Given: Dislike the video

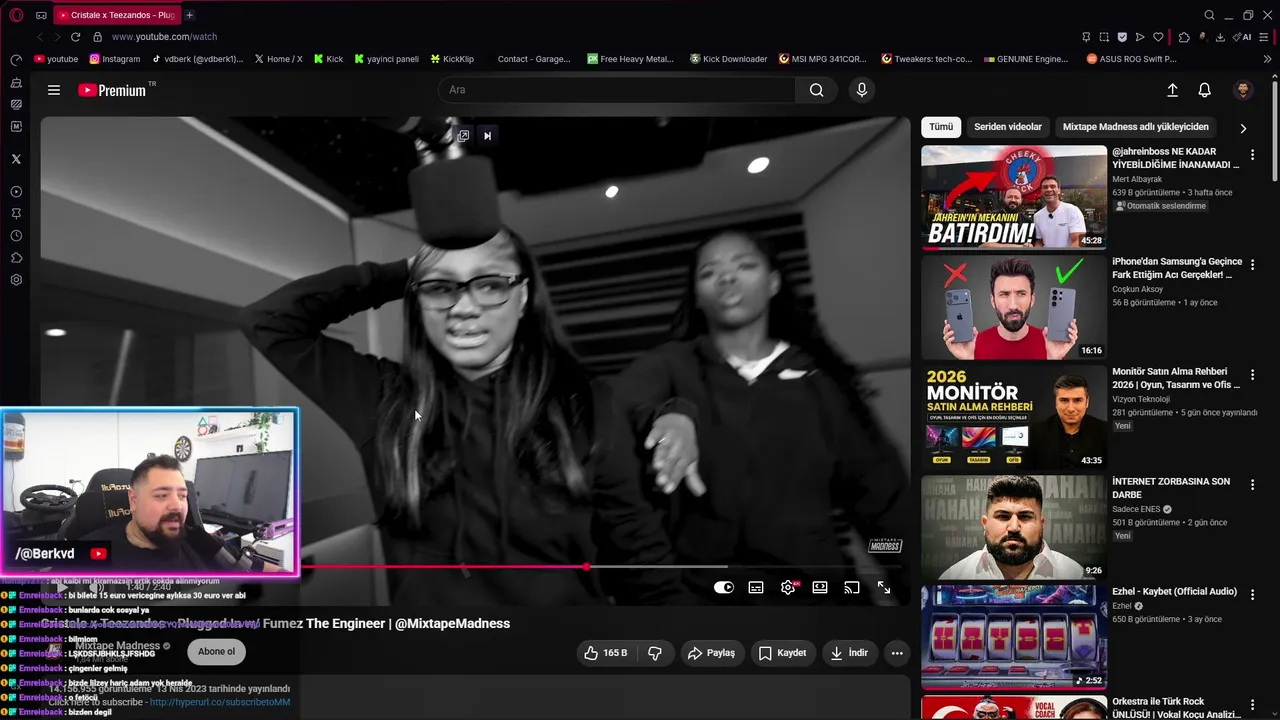Looking at the screenshot, I should point(655,653).
